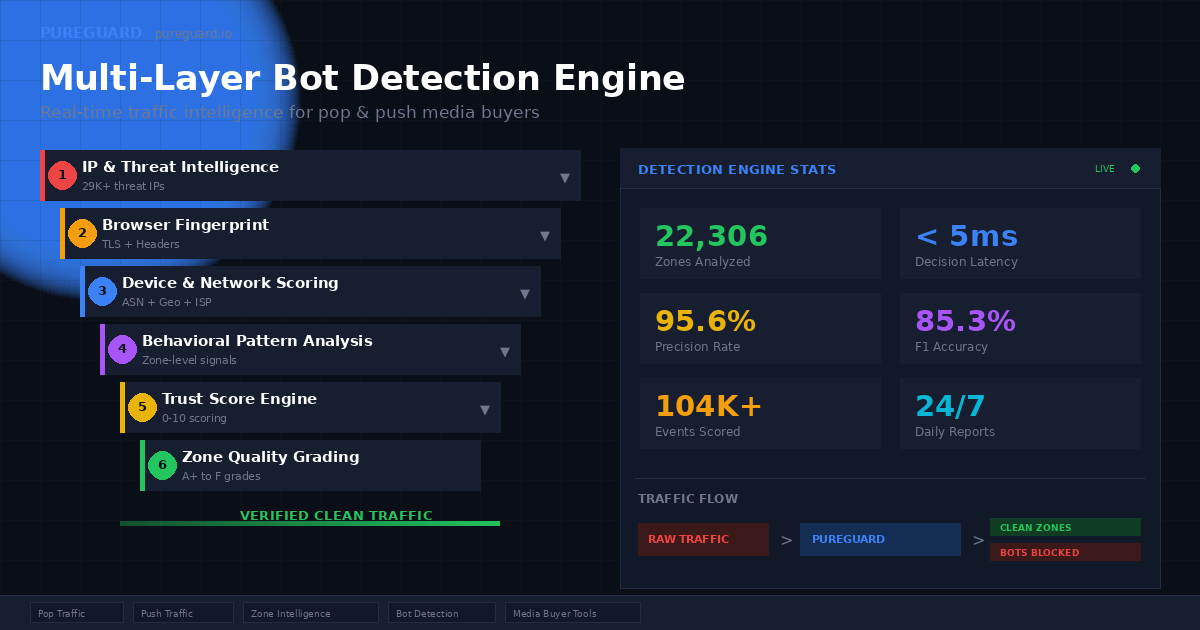The image size is (1200, 630).
Task: Select the Device & Network Scoring icon
Action: point(102,291)
